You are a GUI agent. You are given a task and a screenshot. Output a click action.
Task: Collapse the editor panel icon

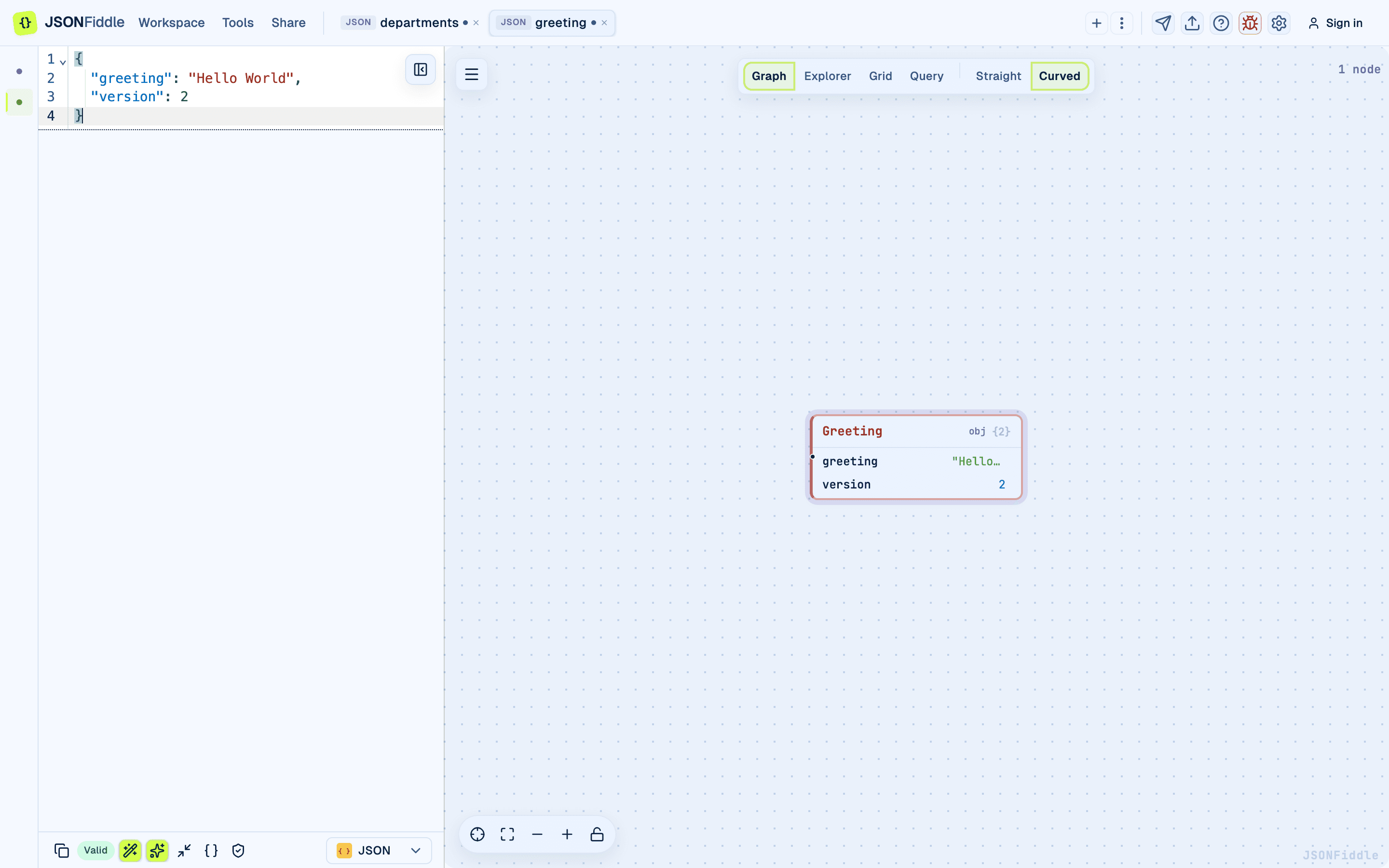pos(420,70)
